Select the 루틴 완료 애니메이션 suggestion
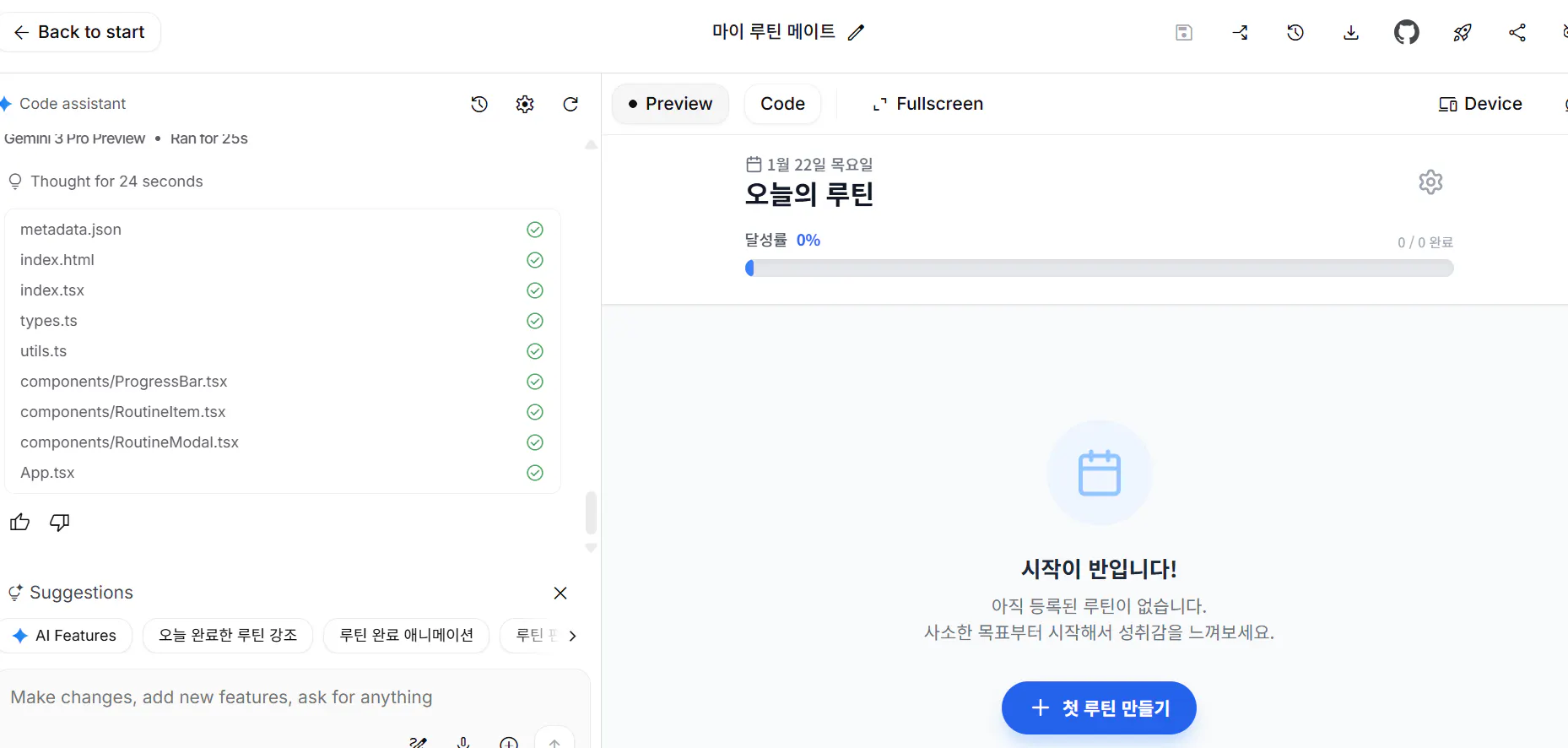This screenshot has height=748, width=1568. (406, 636)
